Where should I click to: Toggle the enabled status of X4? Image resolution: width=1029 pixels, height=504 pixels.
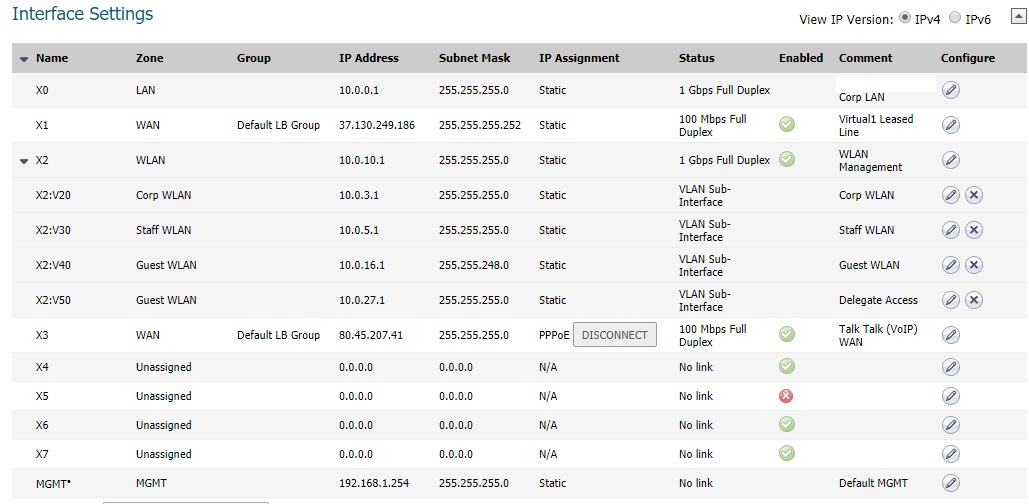click(x=787, y=367)
